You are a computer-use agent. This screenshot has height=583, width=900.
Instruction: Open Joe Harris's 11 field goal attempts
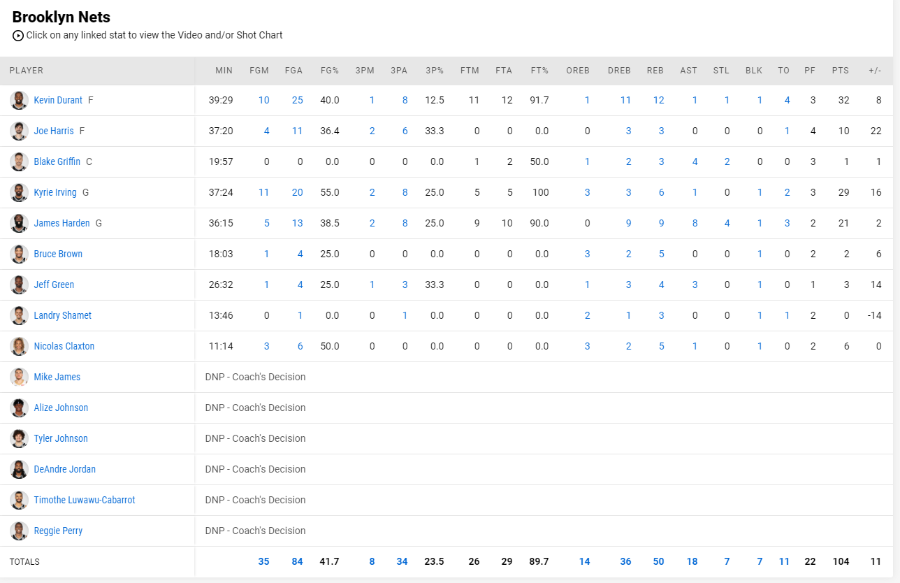click(297, 131)
